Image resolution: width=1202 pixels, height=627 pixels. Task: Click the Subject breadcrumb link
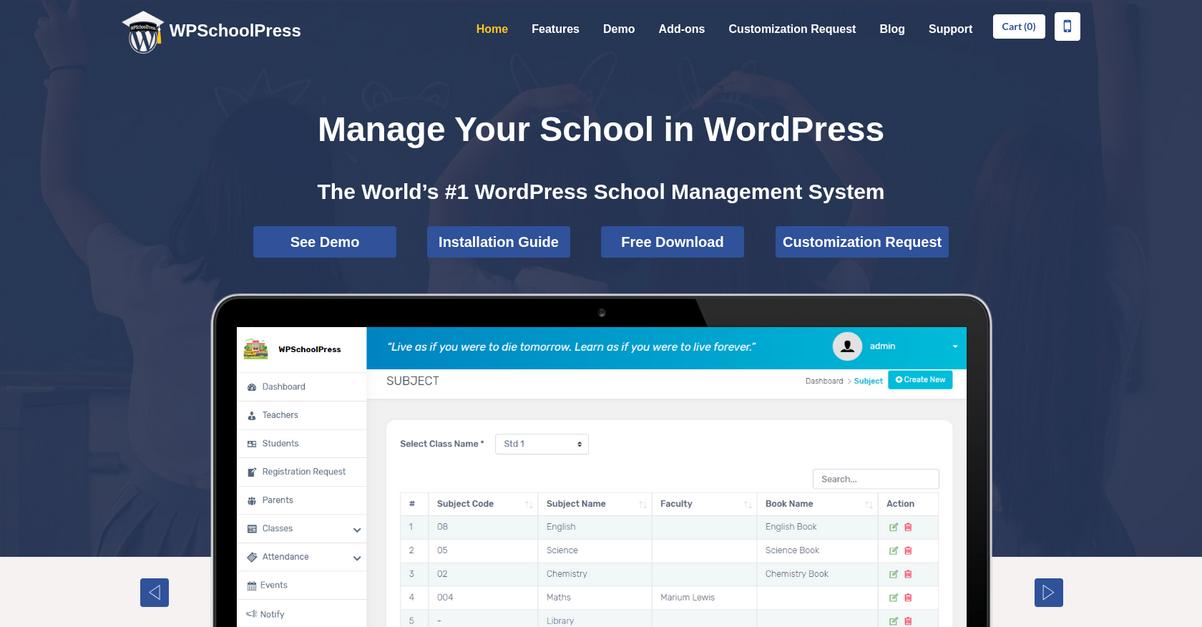pyautogui.click(x=868, y=381)
